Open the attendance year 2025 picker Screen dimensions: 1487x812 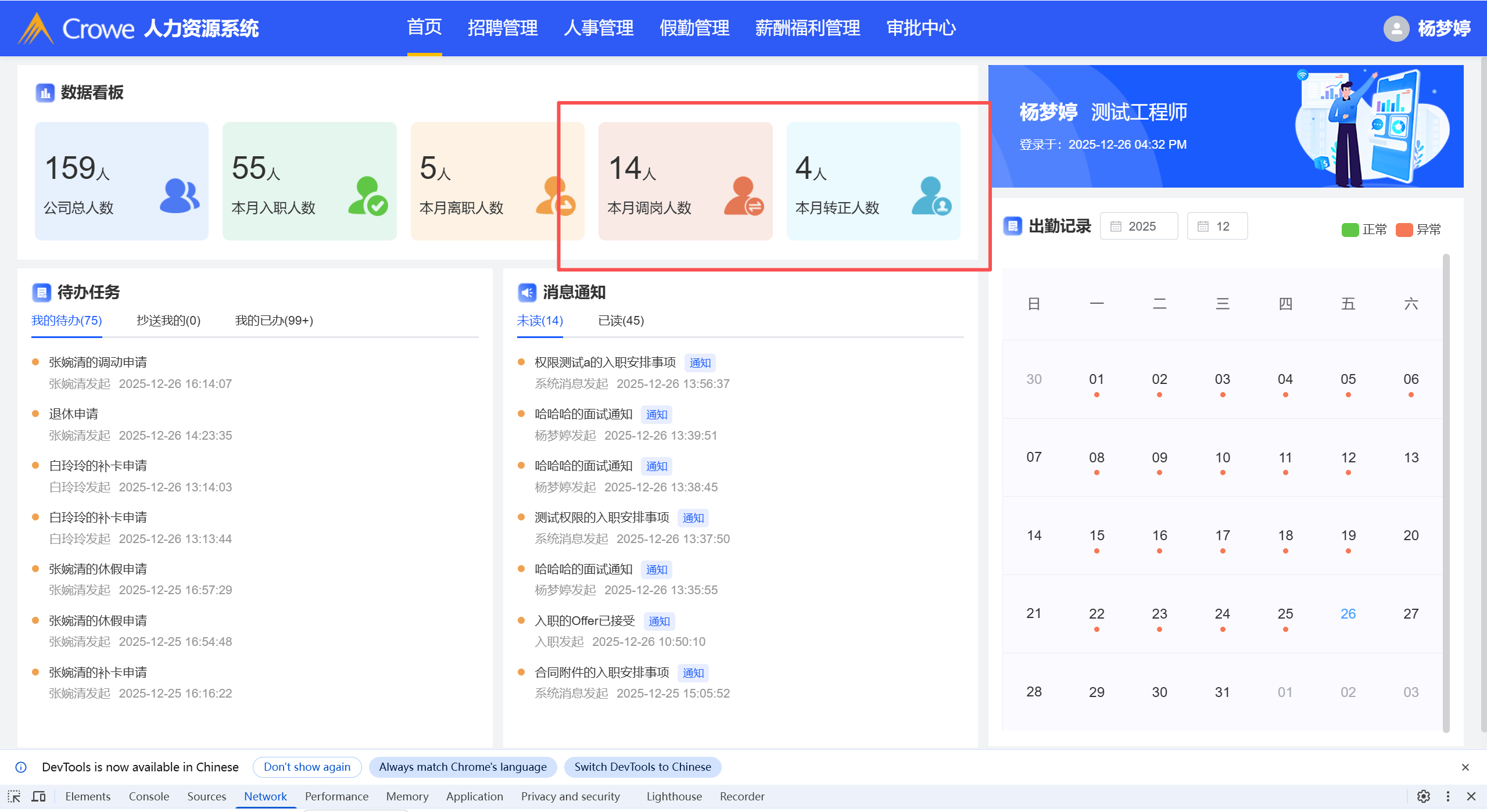(1138, 227)
